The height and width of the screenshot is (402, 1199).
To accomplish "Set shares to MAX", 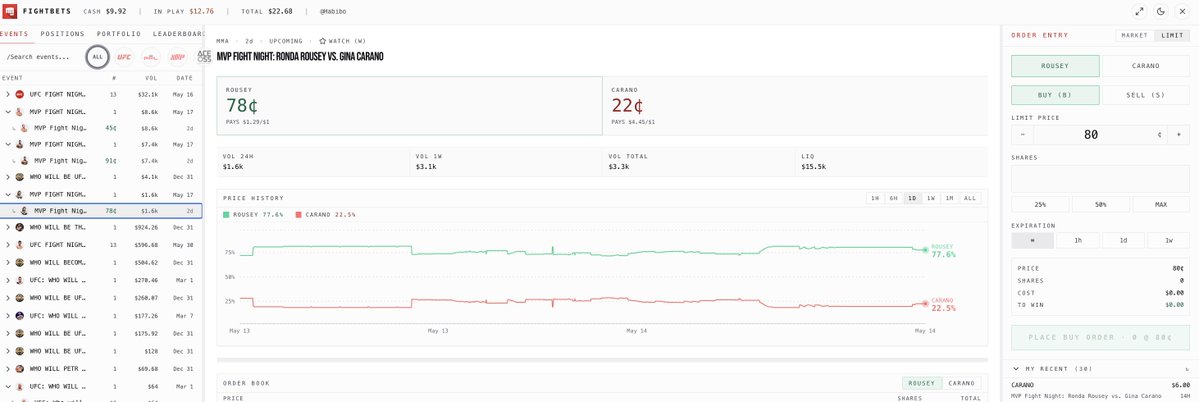I will click(1162, 205).
